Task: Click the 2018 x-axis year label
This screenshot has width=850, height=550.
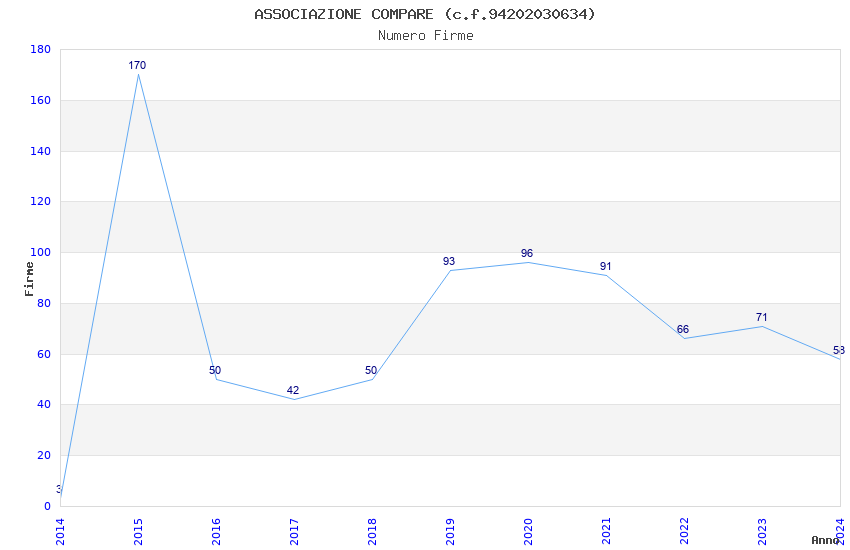Action: [x=372, y=532]
